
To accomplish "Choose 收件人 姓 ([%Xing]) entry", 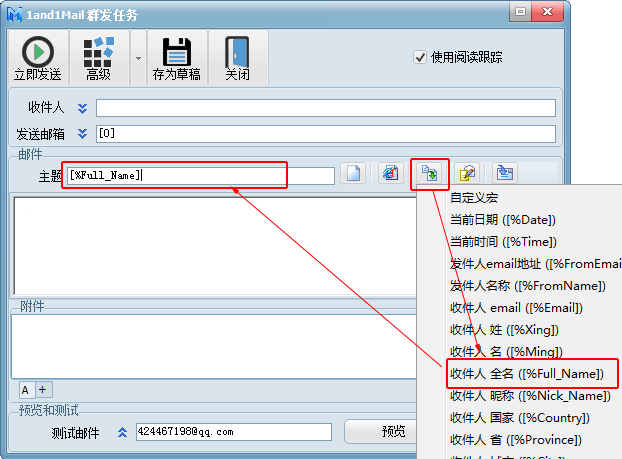I will coord(519,330).
